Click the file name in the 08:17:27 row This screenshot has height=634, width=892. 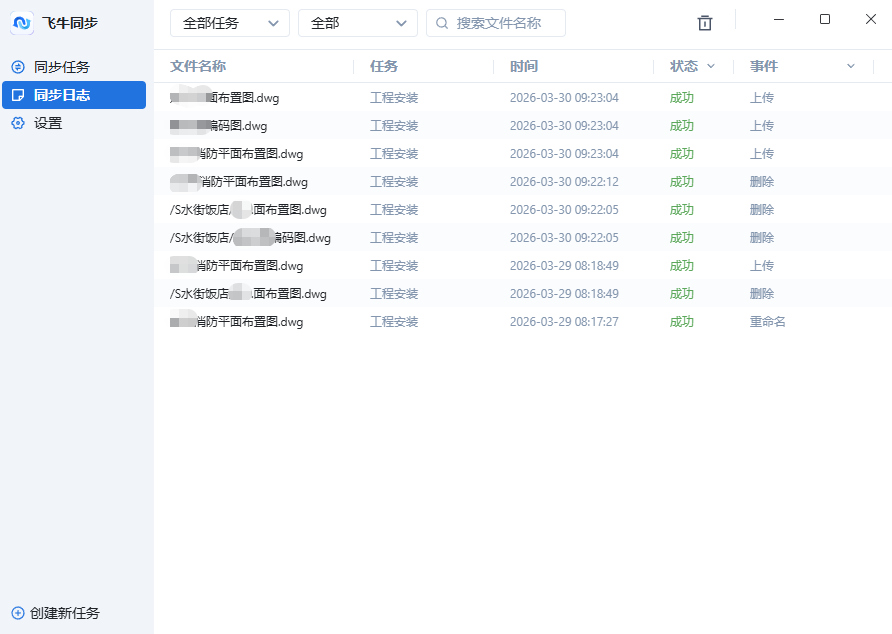pyautogui.click(x=237, y=322)
